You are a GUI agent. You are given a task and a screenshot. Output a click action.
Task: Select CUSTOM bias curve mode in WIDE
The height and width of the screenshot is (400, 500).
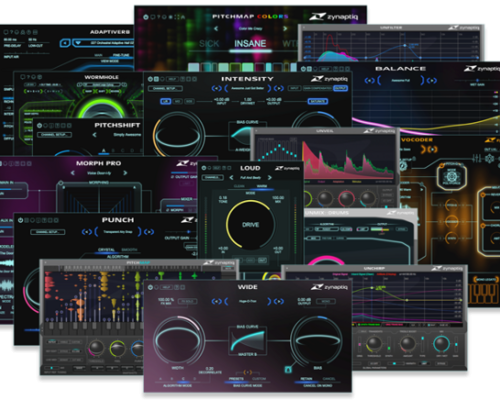point(259,379)
